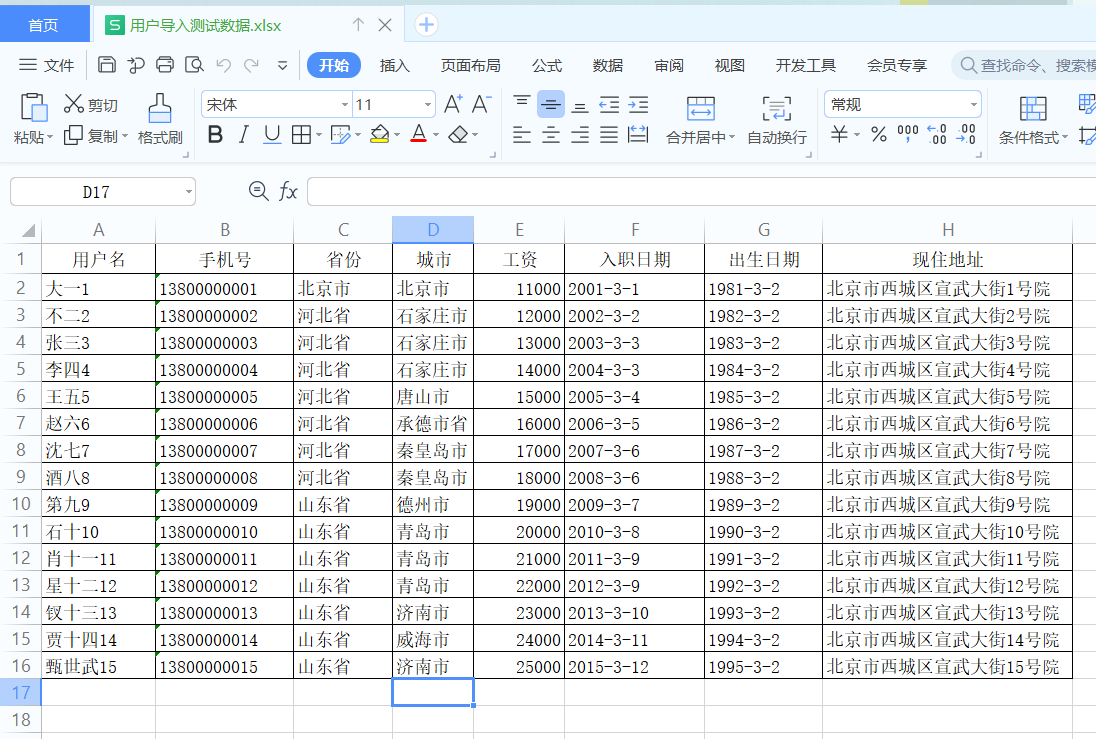The height and width of the screenshot is (739, 1096).
Task: Toggle Underline formatting
Action: tap(272, 134)
